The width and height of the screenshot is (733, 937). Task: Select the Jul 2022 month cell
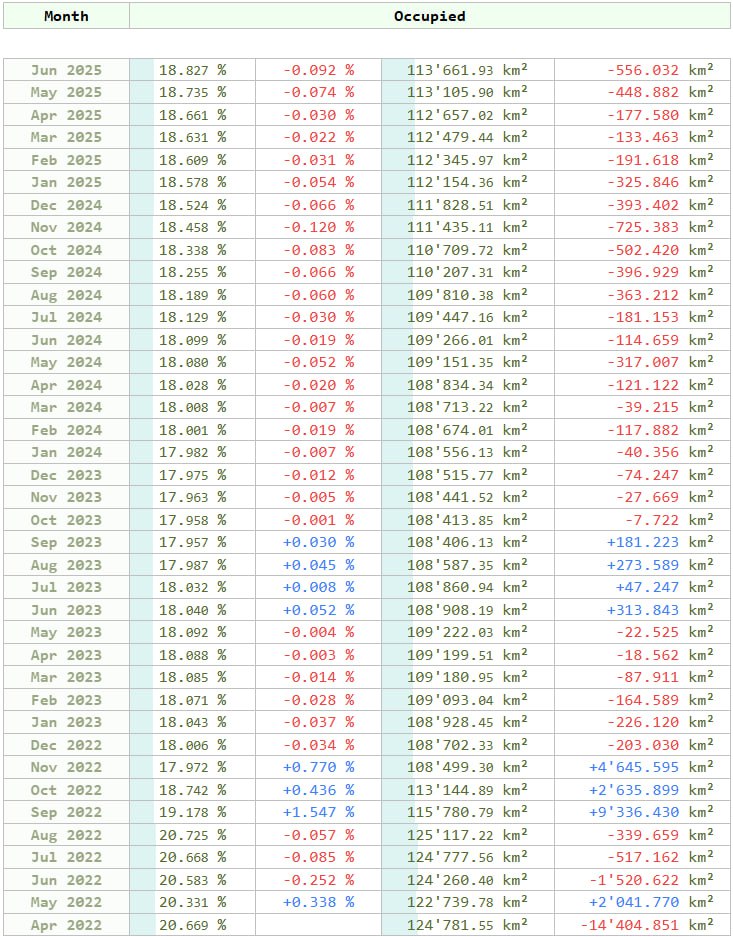click(x=66, y=858)
